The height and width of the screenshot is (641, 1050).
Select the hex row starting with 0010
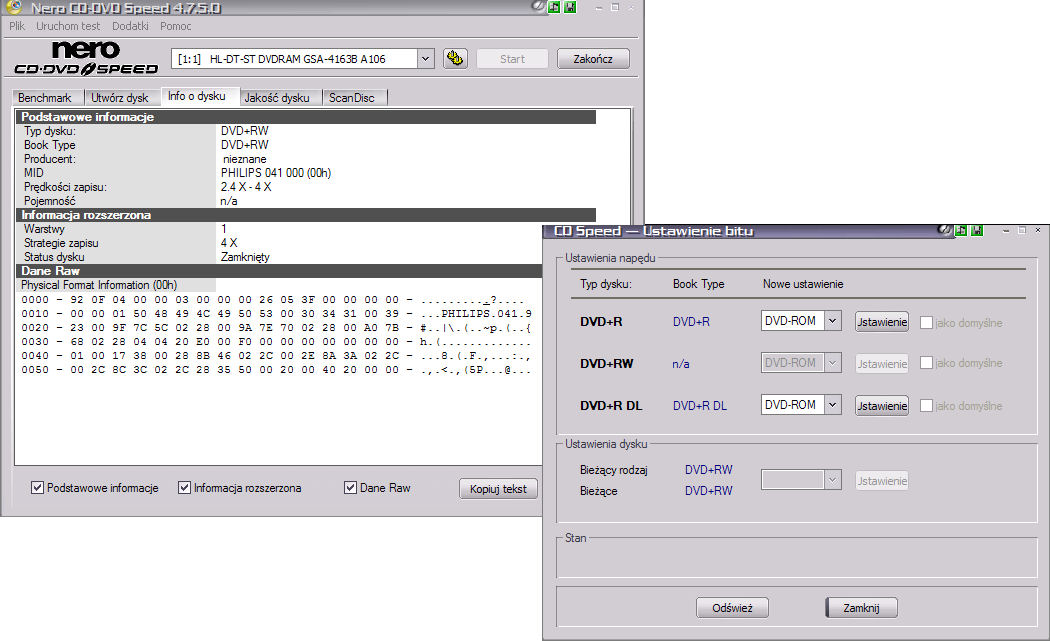(x=277, y=313)
